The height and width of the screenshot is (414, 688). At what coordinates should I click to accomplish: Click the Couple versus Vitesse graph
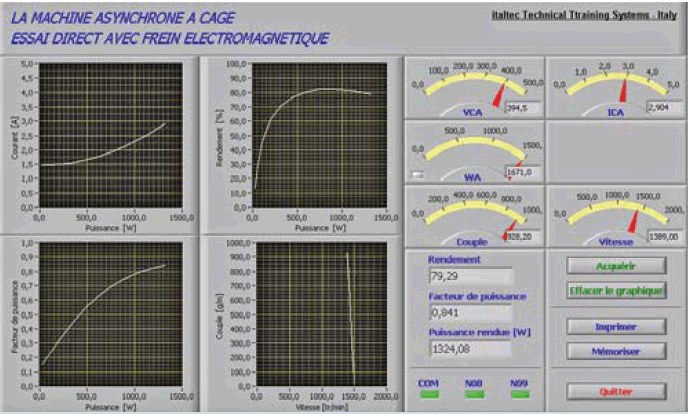coord(321,314)
